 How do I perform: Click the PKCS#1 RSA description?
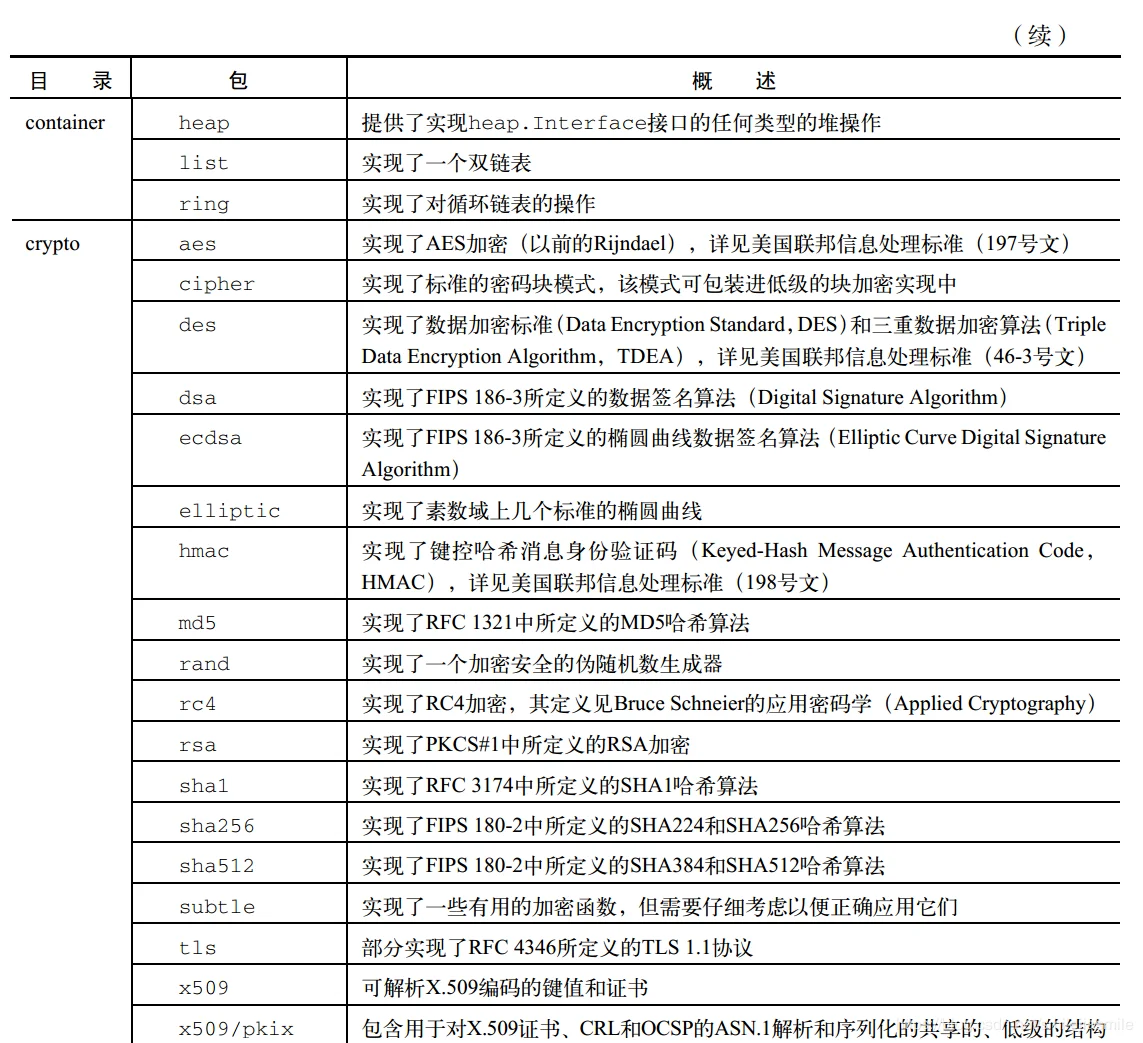click(x=526, y=745)
